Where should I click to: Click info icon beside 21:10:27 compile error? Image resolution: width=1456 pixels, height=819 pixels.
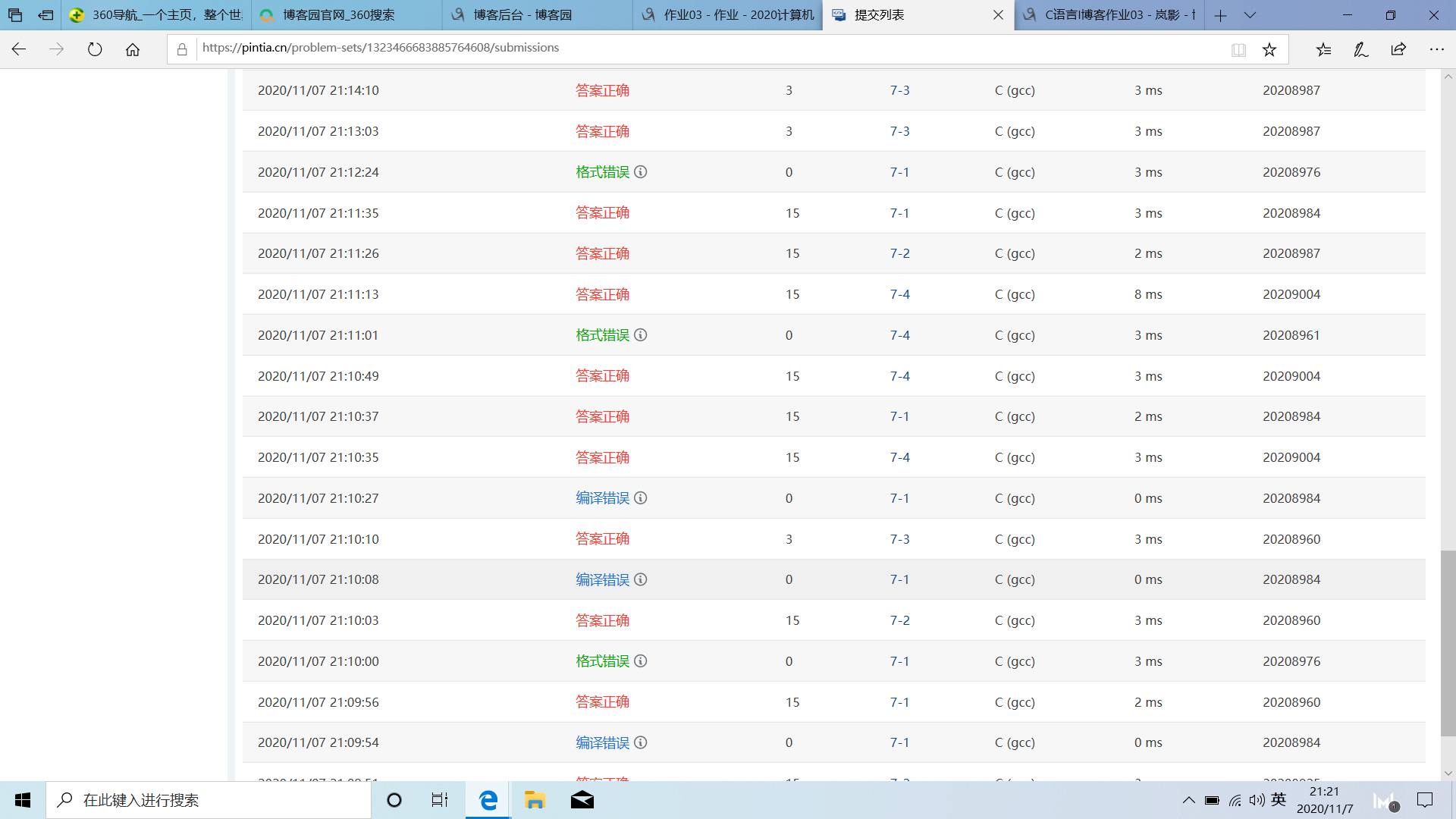pos(641,498)
